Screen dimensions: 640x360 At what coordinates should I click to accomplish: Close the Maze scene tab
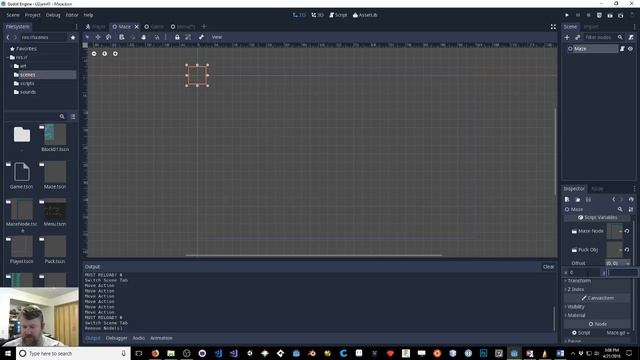(x=137, y=27)
